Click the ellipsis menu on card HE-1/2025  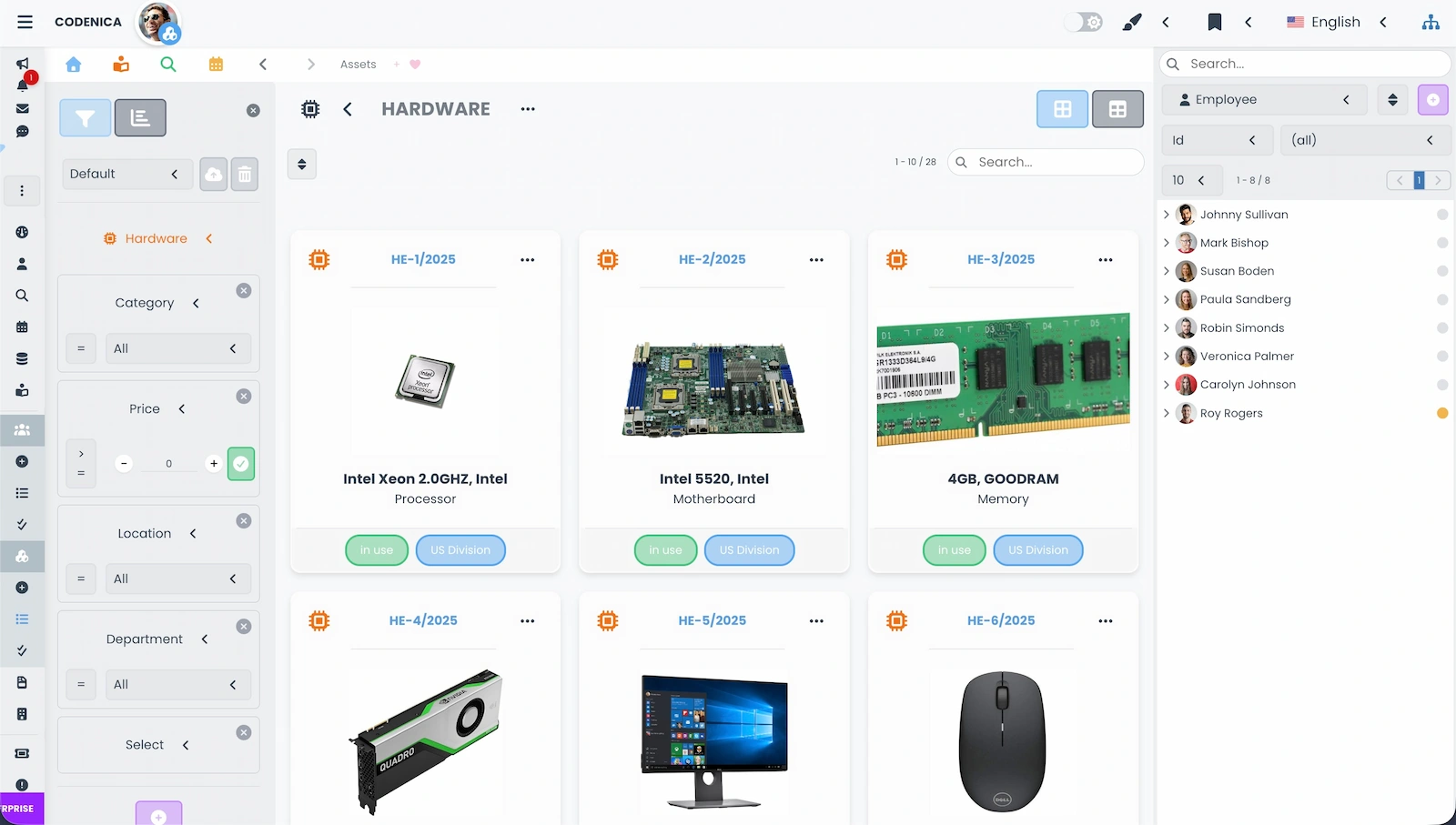(x=527, y=259)
